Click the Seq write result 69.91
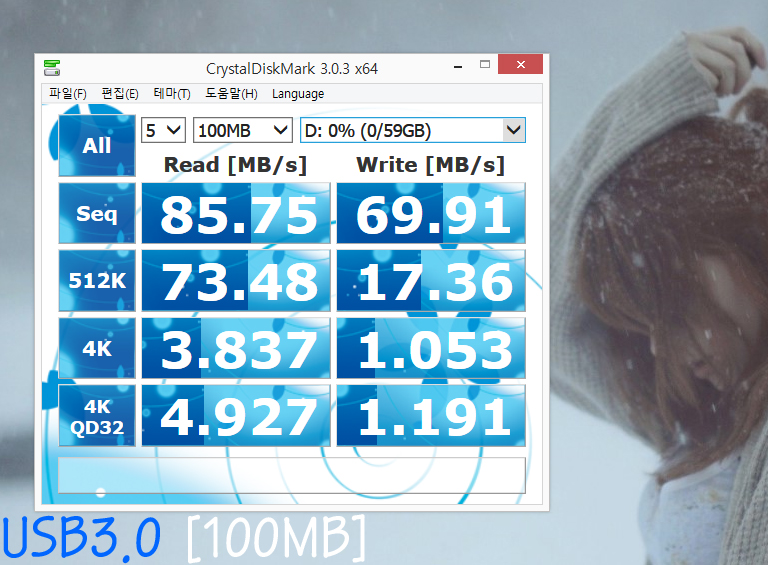The width and height of the screenshot is (768, 565). (431, 213)
